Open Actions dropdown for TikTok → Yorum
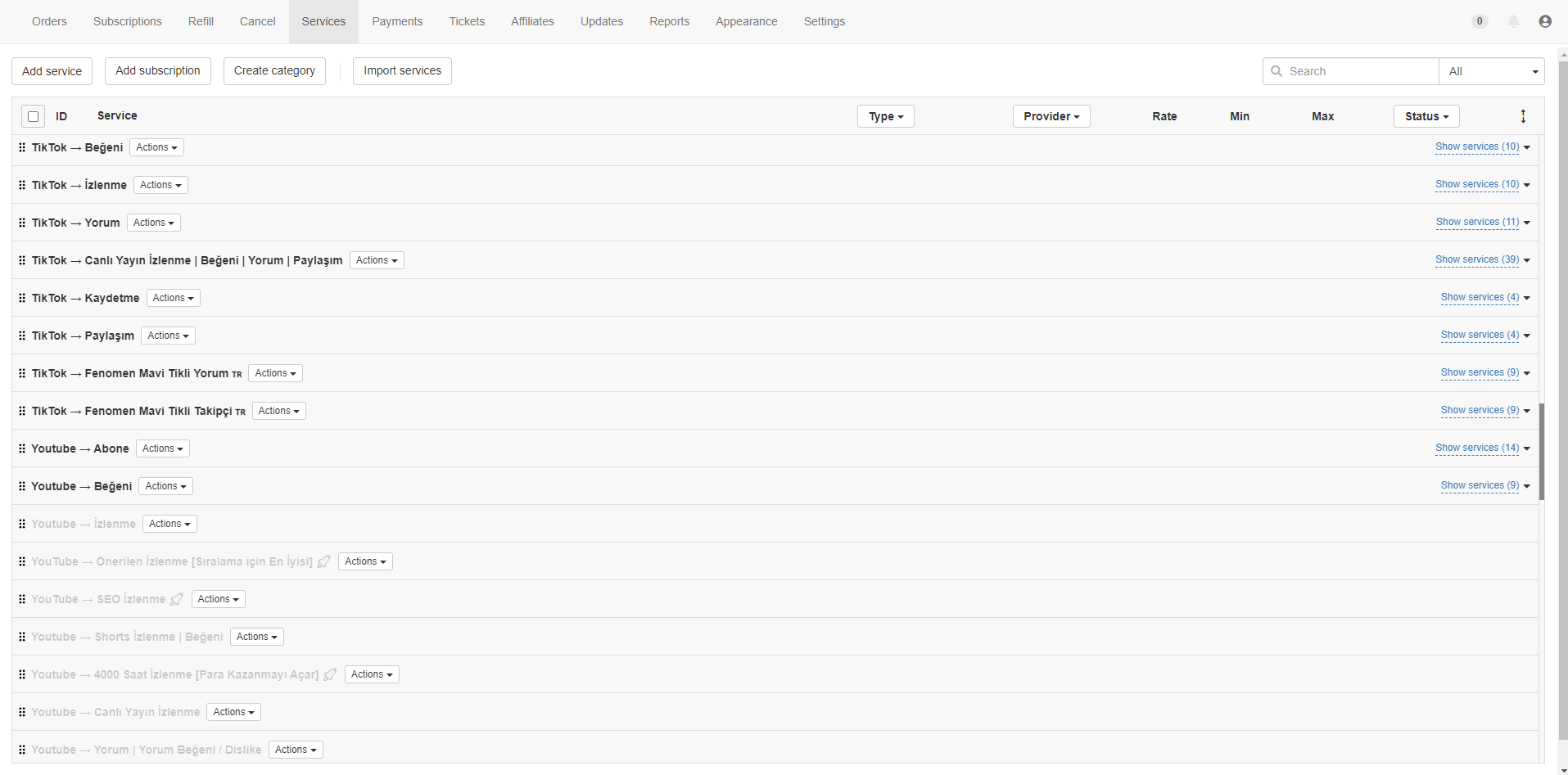Screen dimensions: 1568x775 154,223
